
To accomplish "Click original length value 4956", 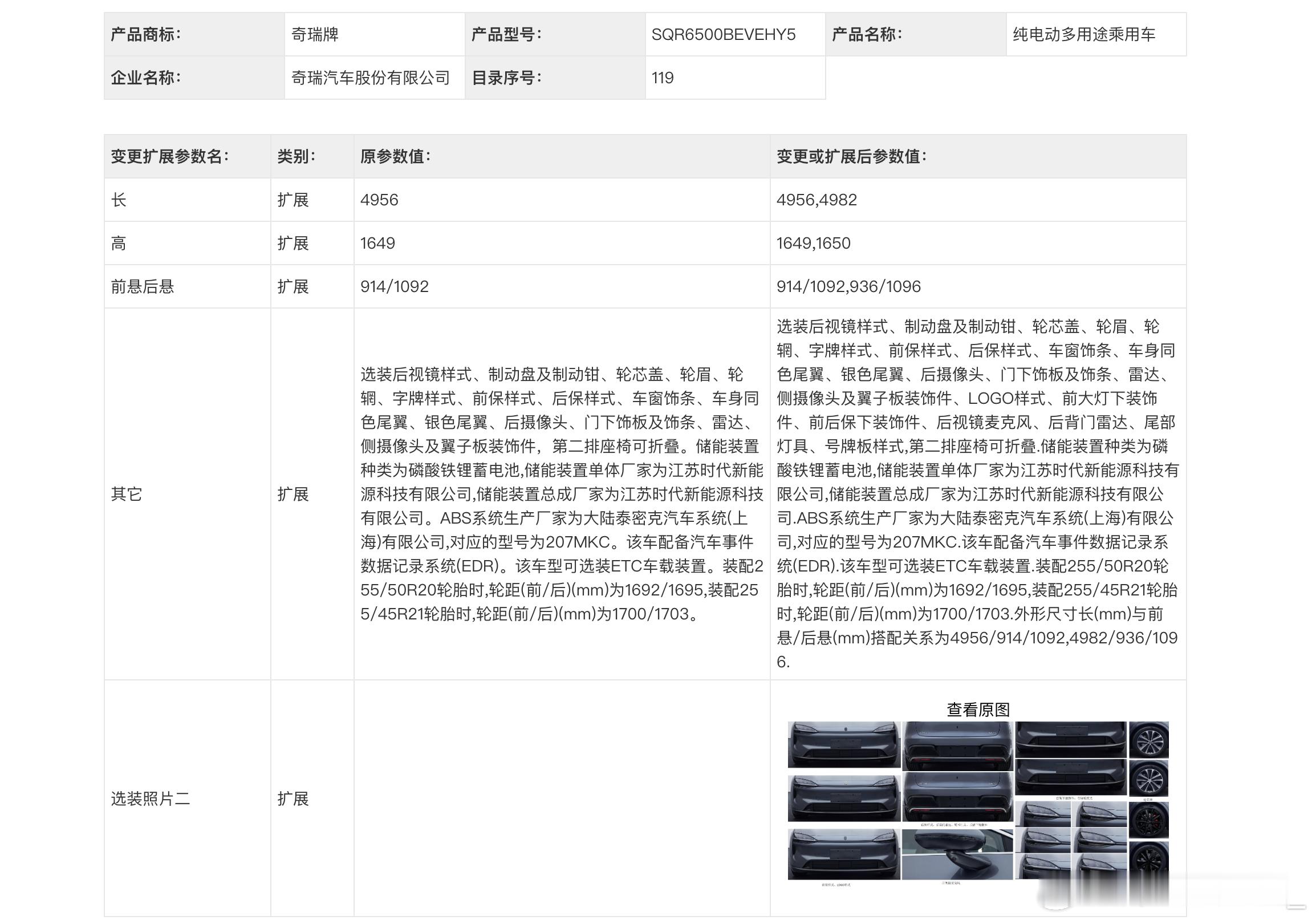I will click(379, 200).
